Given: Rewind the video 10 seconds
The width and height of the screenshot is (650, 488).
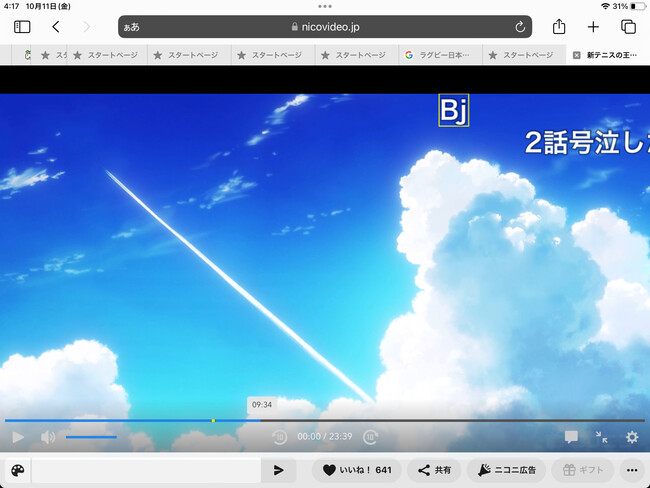Looking at the screenshot, I should click(280, 437).
